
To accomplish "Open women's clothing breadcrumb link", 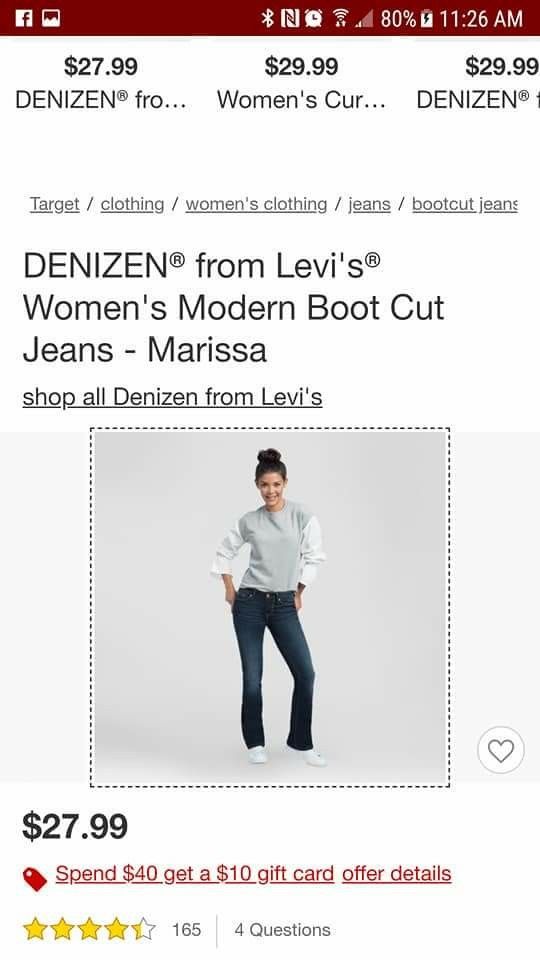I will pos(256,204).
